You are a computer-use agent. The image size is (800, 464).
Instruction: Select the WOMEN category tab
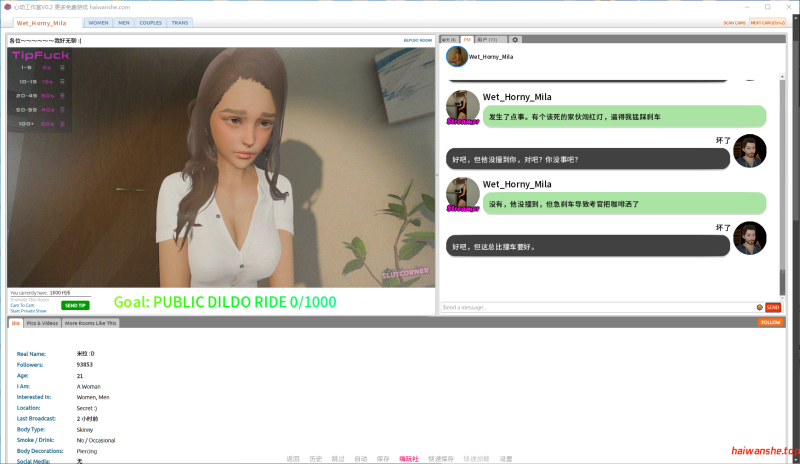point(98,23)
